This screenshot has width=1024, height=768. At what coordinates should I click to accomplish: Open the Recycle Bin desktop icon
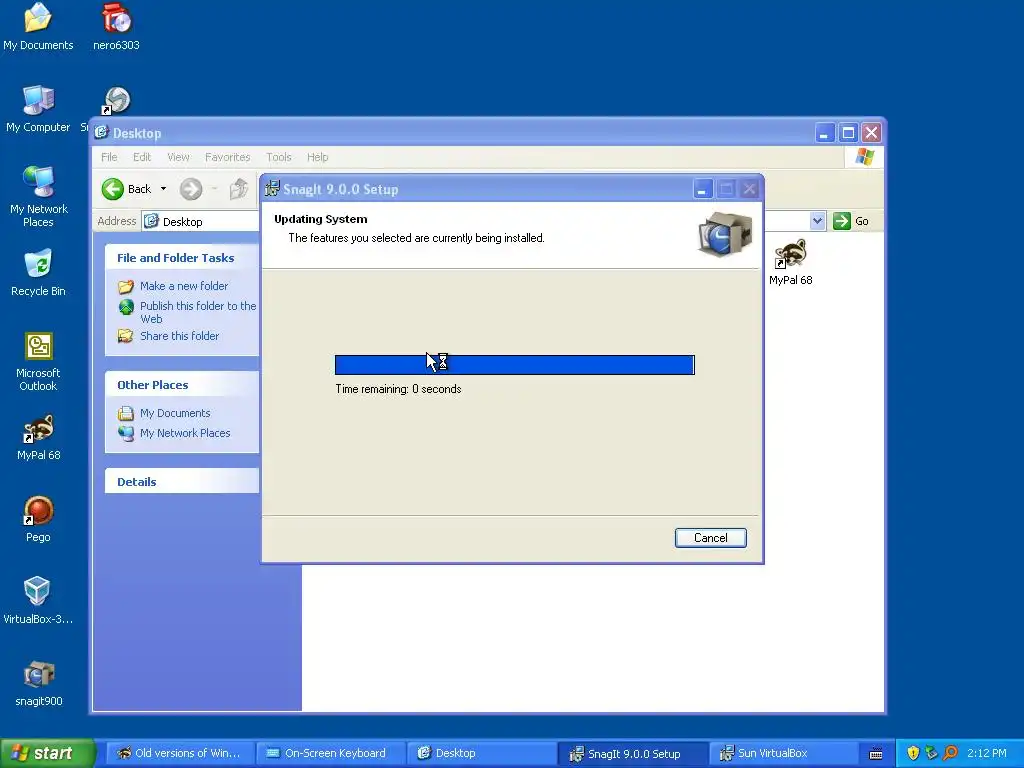[38, 273]
